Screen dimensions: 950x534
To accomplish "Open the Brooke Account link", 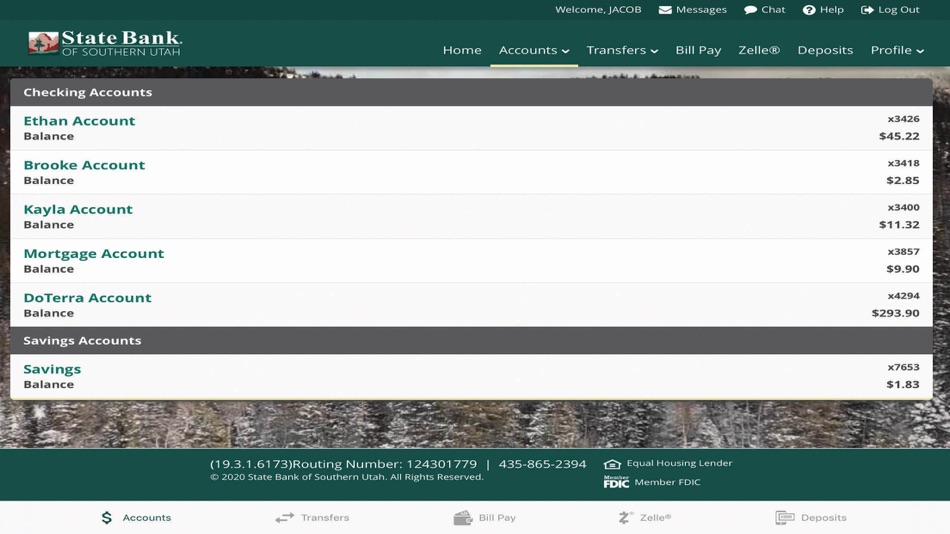I will pyautogui.click(x=84, y=165).
